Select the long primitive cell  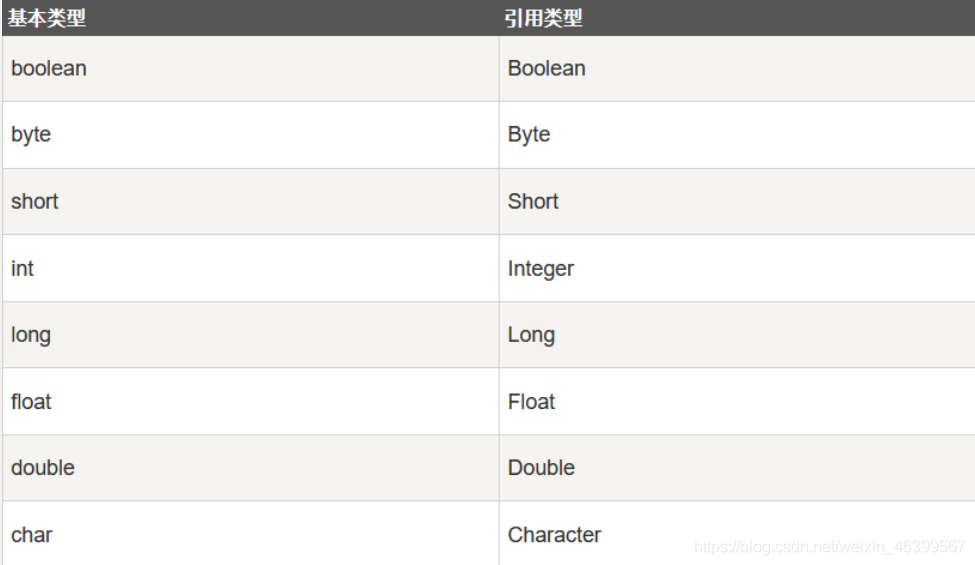click(x=251, y=335)
